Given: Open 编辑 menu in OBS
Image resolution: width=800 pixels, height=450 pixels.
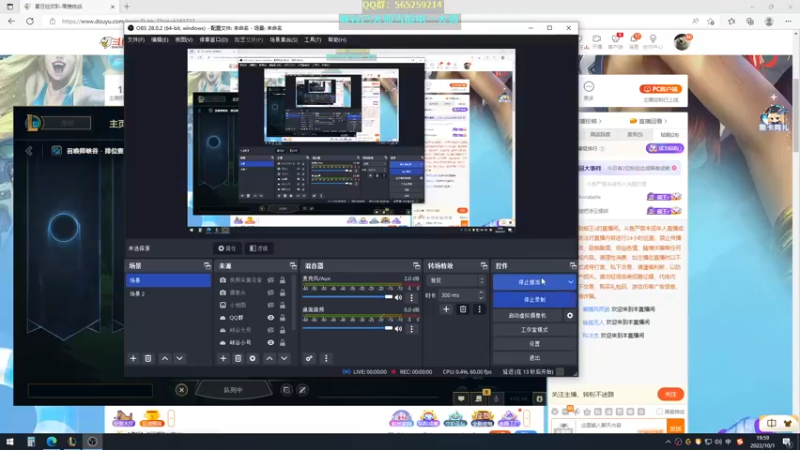Looking at the screenshot, I should click(160, 40).
